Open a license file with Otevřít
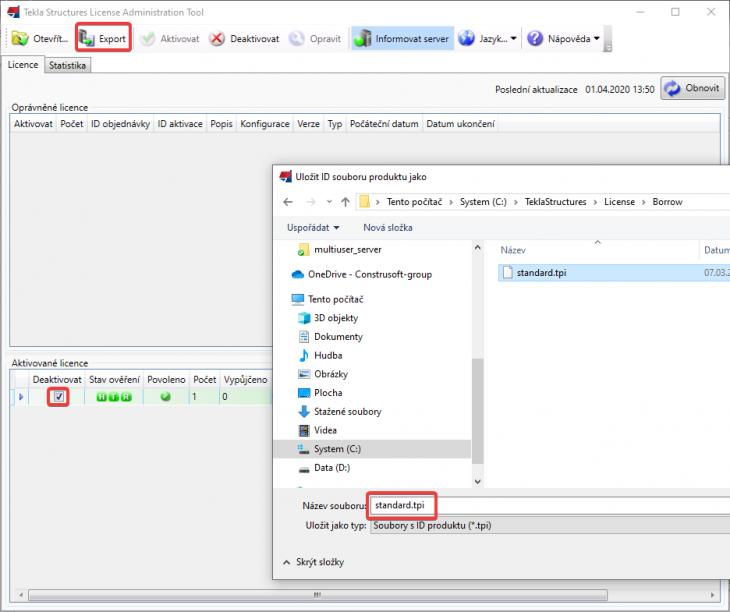Viewport: 730px width, 612px height. click(40, 39)
